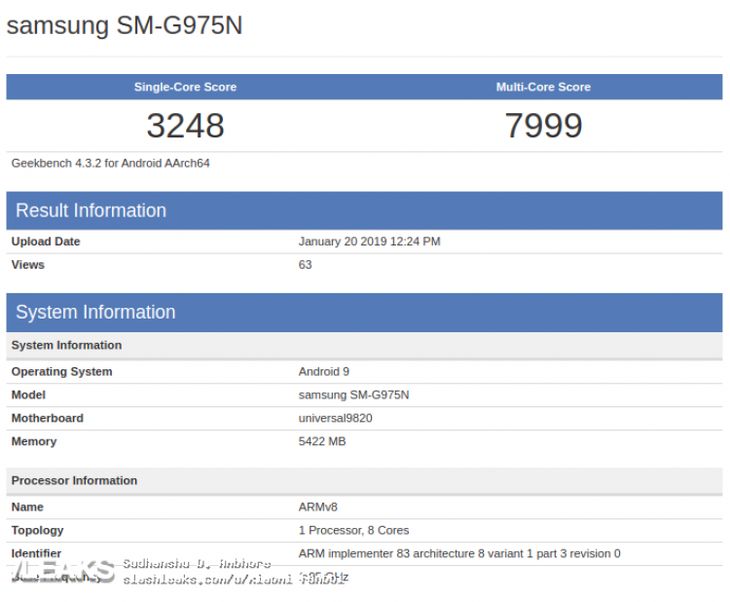Click the Multi-Core Score header
Image resolution: width=730 pixels, height=602 pixels.
(x=543, y=87)
